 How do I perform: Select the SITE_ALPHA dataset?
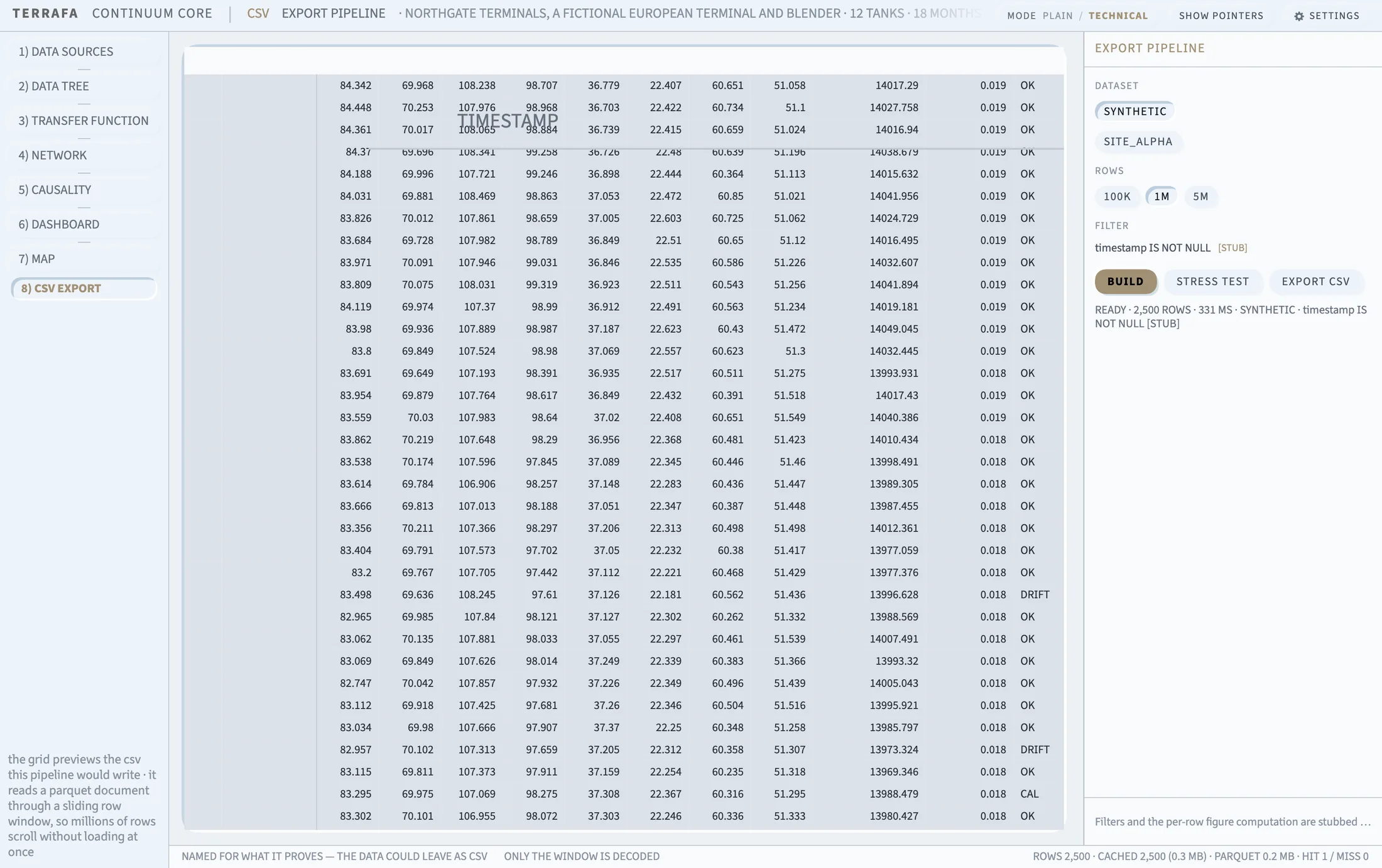coord(1138,141)
